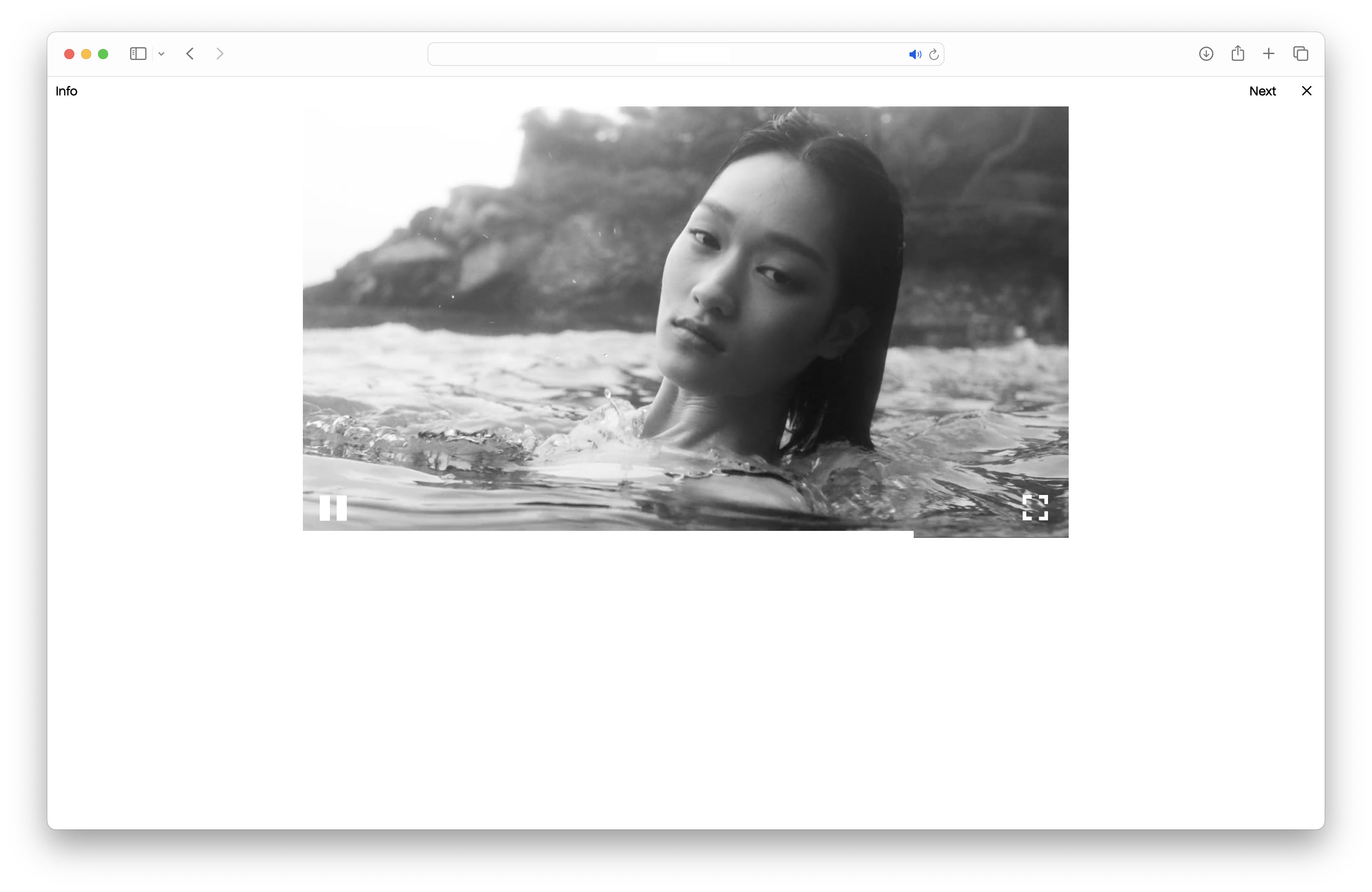
Task: Enter fullscreen video mode
Action: [x=1035, y=508]
